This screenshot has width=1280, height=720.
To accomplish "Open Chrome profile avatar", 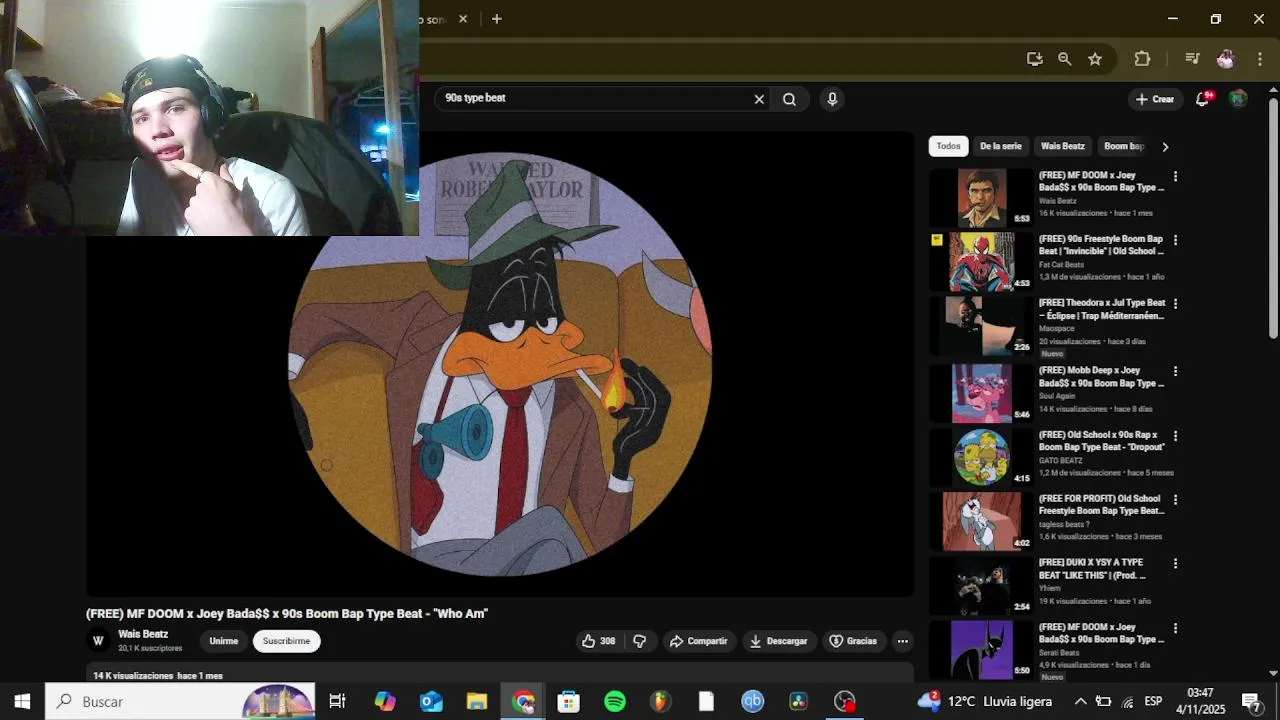I will (x=1225, y=59).
